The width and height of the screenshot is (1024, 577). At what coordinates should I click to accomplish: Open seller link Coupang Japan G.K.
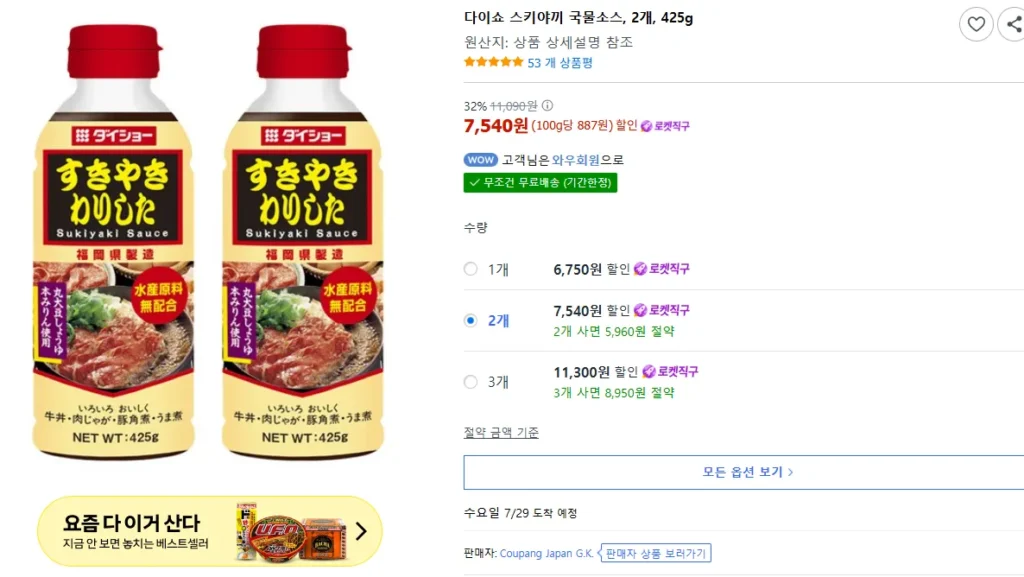pos(546,554)
